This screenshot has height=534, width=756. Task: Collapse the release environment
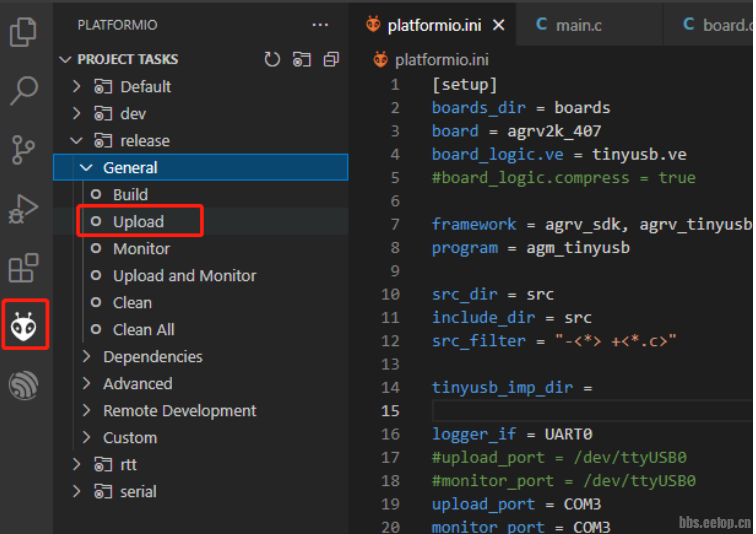point(76,140)
